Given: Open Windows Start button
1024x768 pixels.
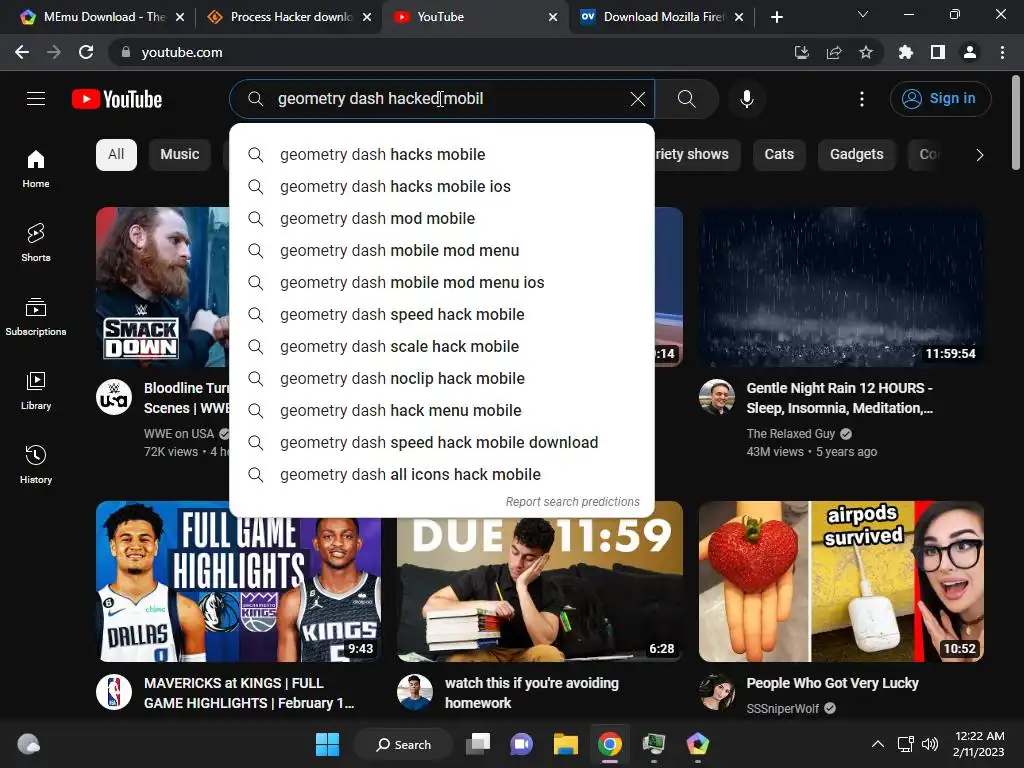Looking at the screenshot, I should tap(327, 744).
